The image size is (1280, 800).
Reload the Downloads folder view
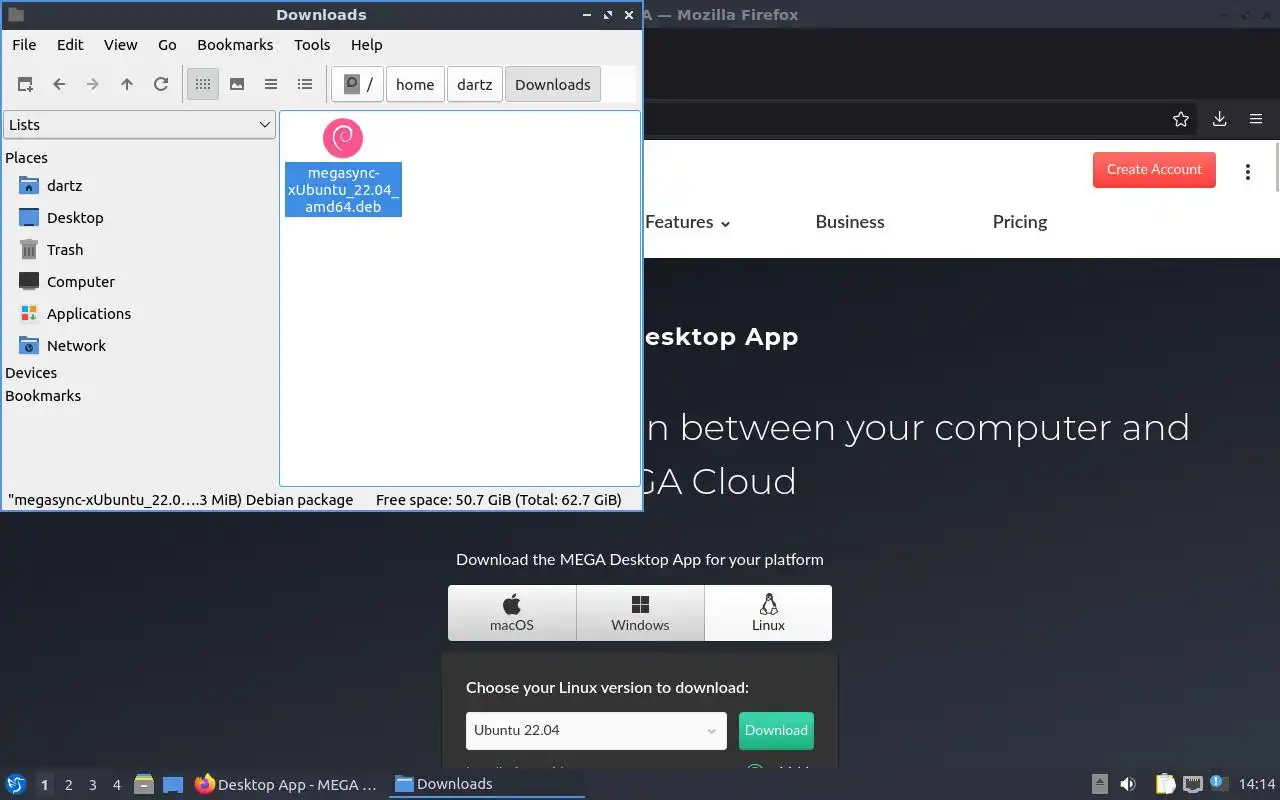pyautogui.click(x=161, y=85)
